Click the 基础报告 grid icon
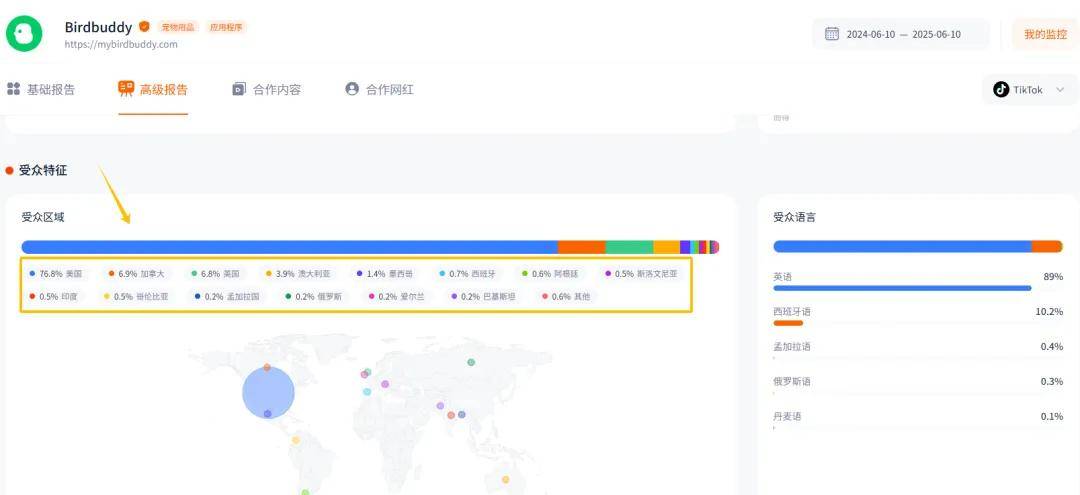 click(x=13, y=89)
